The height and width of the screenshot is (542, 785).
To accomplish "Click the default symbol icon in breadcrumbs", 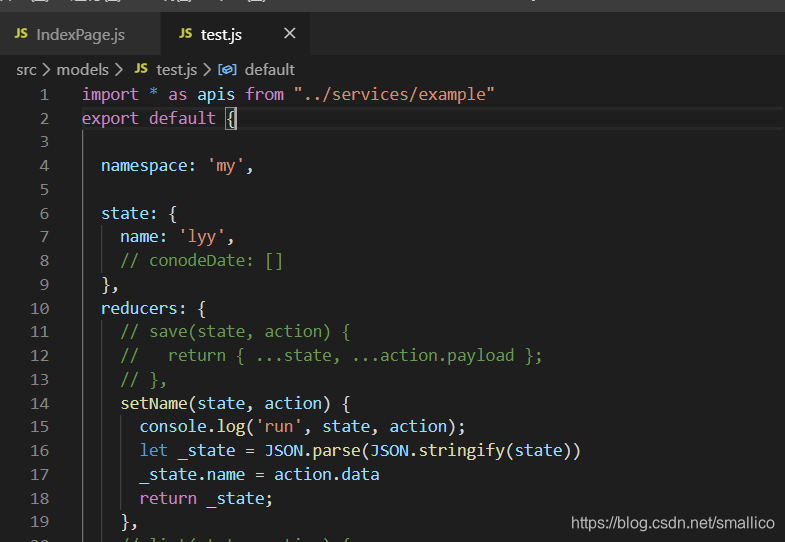I will point(227,70).
